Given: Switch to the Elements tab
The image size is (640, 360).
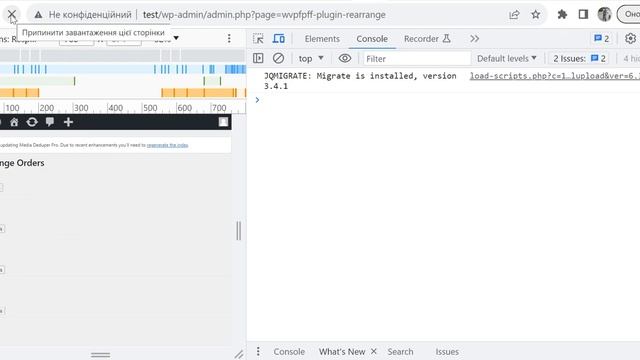Looking at the screenshot, I should [322, 39].
